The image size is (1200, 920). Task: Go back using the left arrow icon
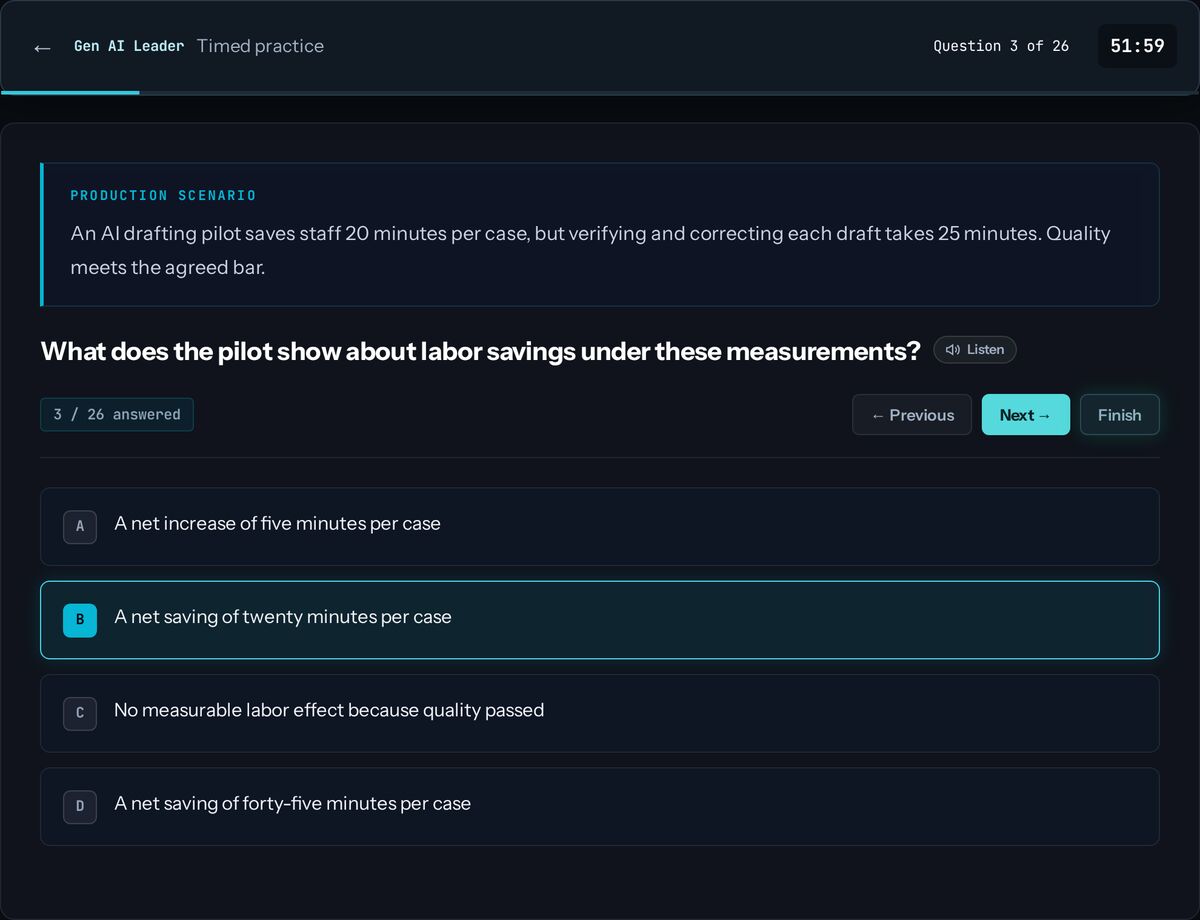coord(42,47)
